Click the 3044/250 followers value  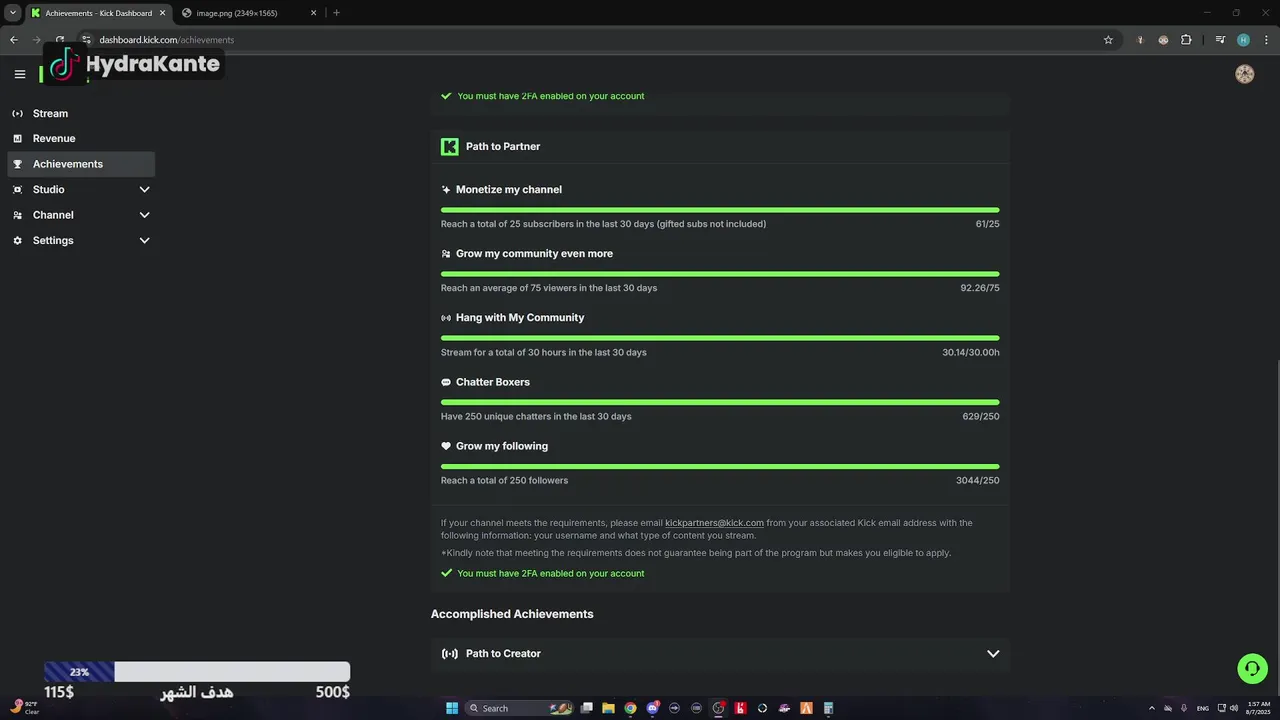click(978, 480)
